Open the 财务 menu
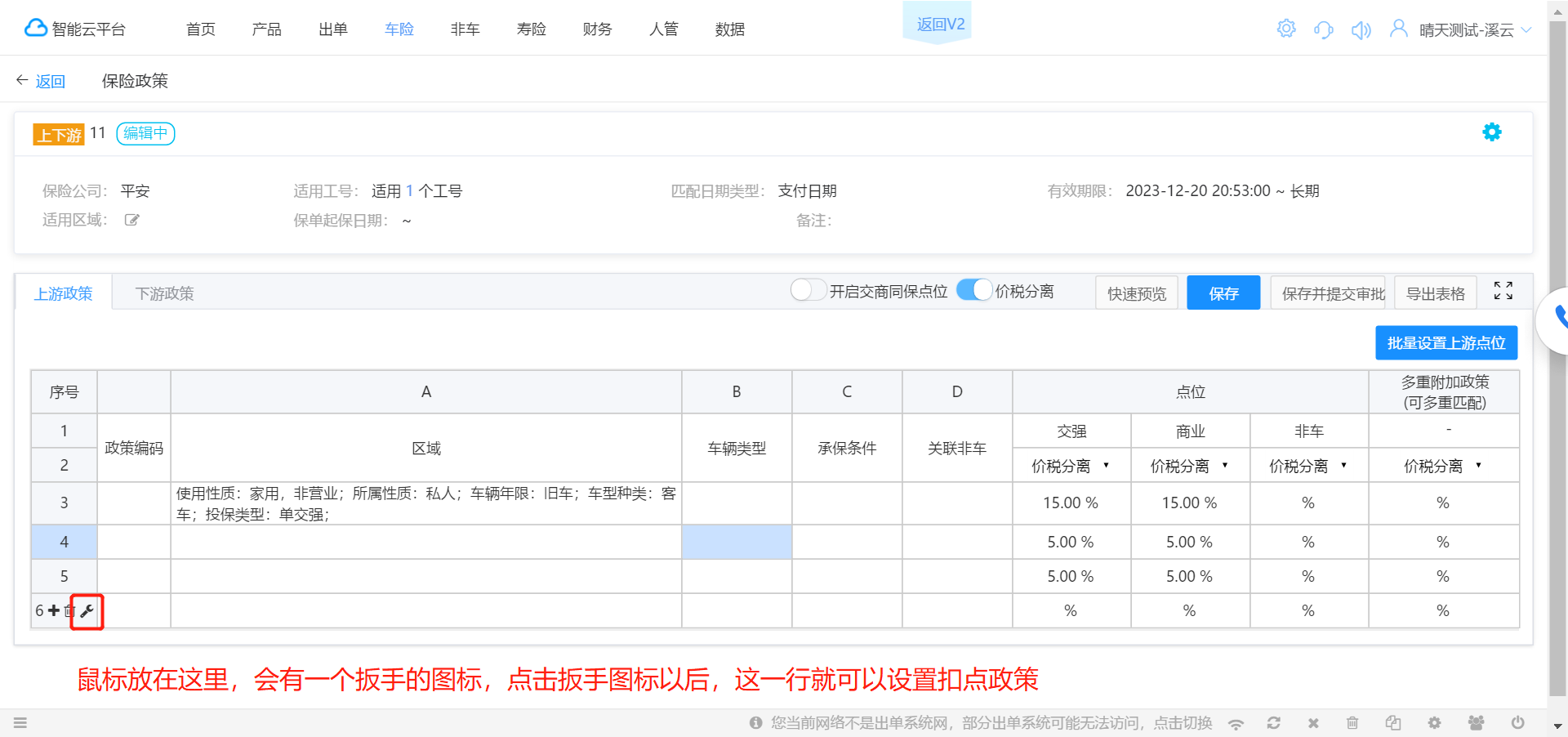This screenshot has height=737, width=1568. pyautogui.click(x=598, y=29)
